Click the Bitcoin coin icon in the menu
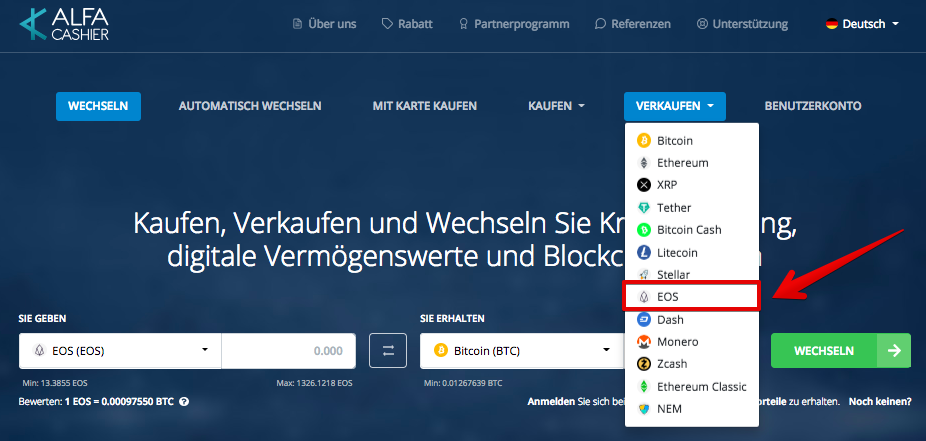This screenshot has width=926, height=441. pyautogui.click(x=643, y=141)
